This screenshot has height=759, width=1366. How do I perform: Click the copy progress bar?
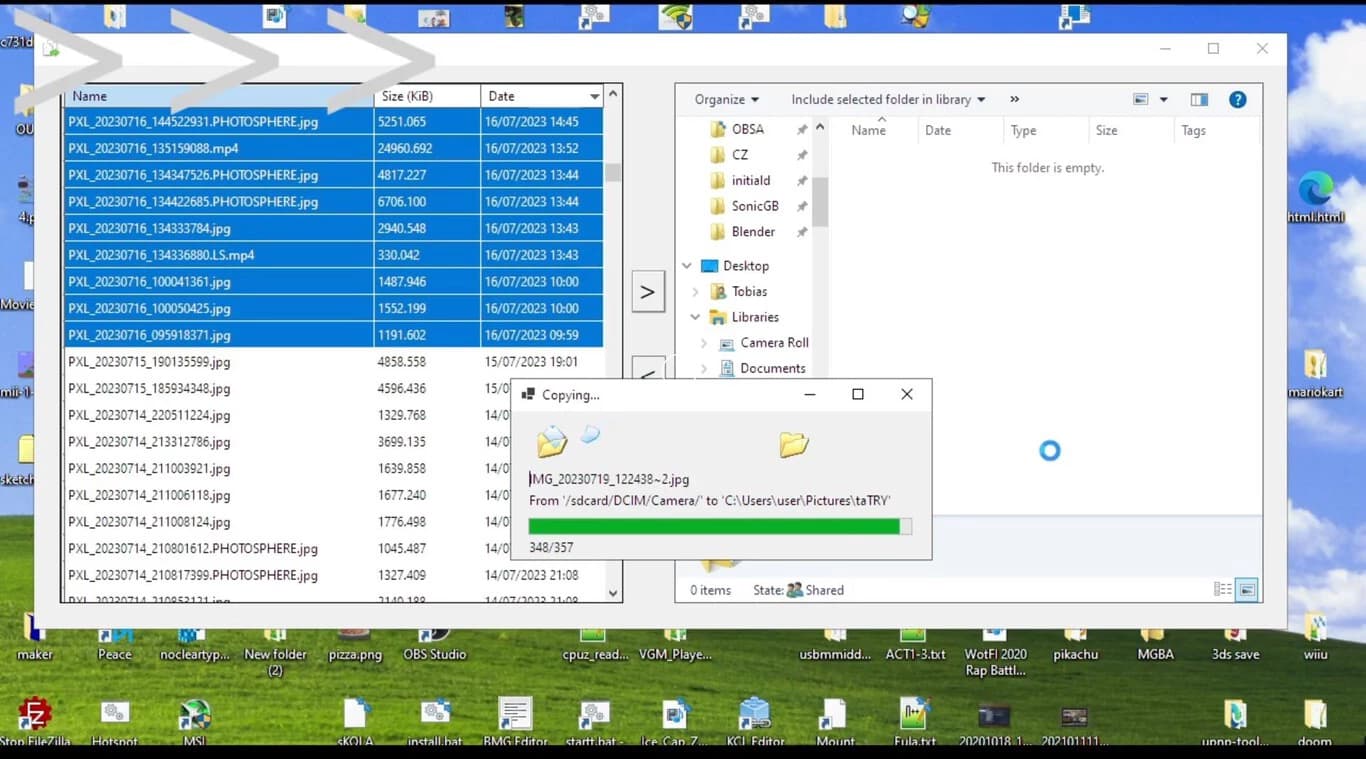point(720,526)
